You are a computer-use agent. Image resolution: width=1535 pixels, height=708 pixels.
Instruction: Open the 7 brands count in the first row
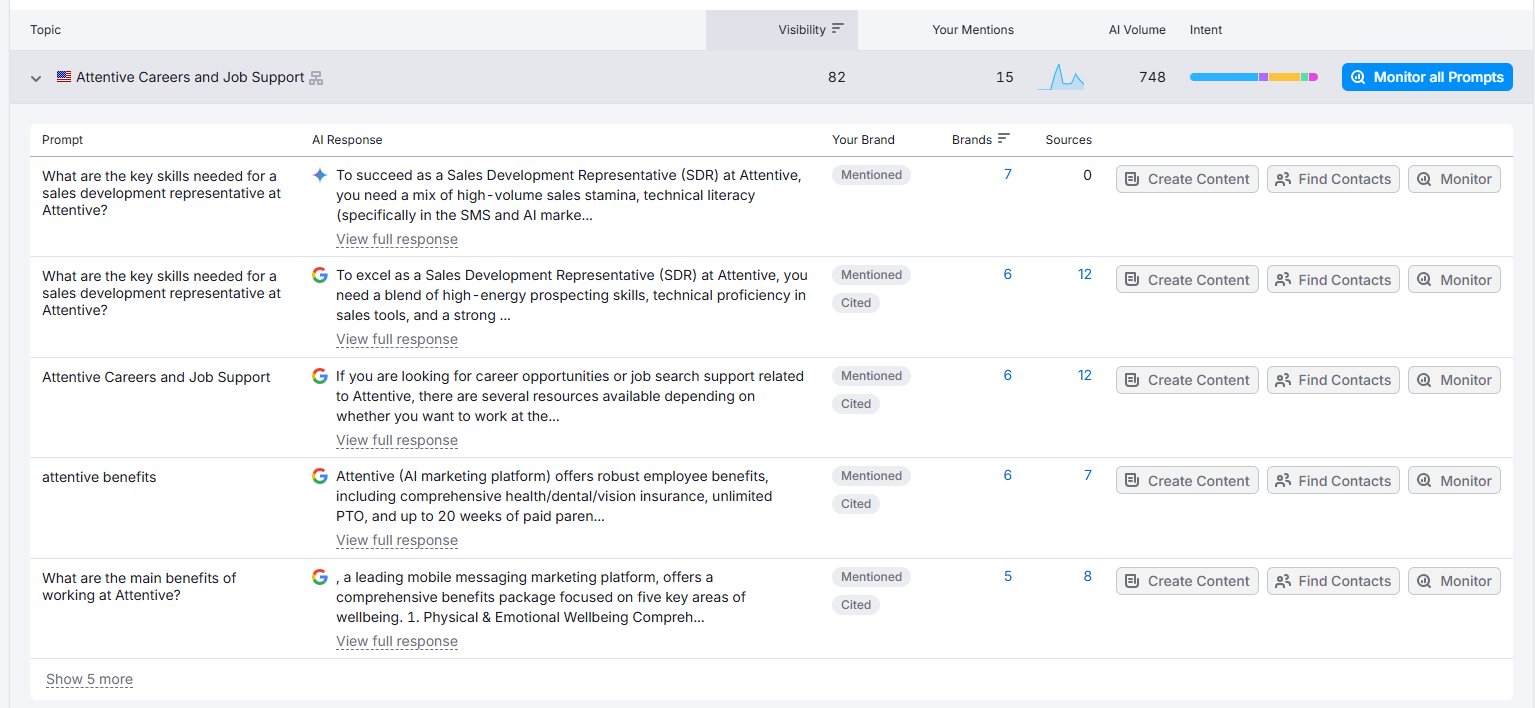(x=1008, y=174)
